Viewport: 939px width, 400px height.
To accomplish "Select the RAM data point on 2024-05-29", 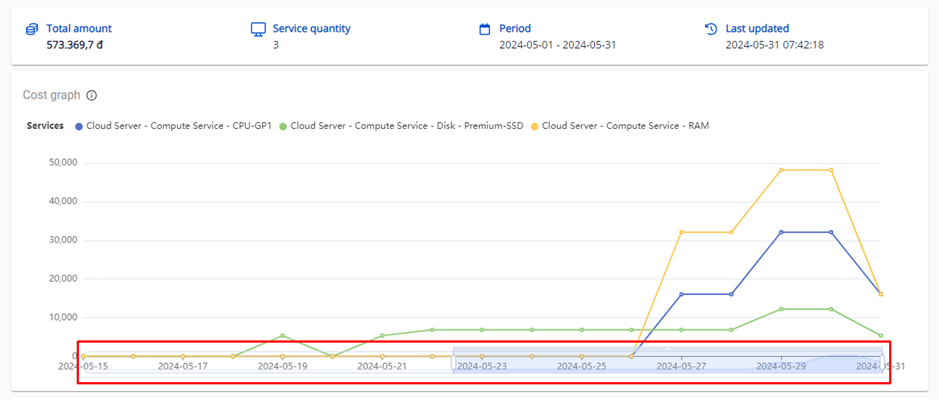I will point(781,170).
